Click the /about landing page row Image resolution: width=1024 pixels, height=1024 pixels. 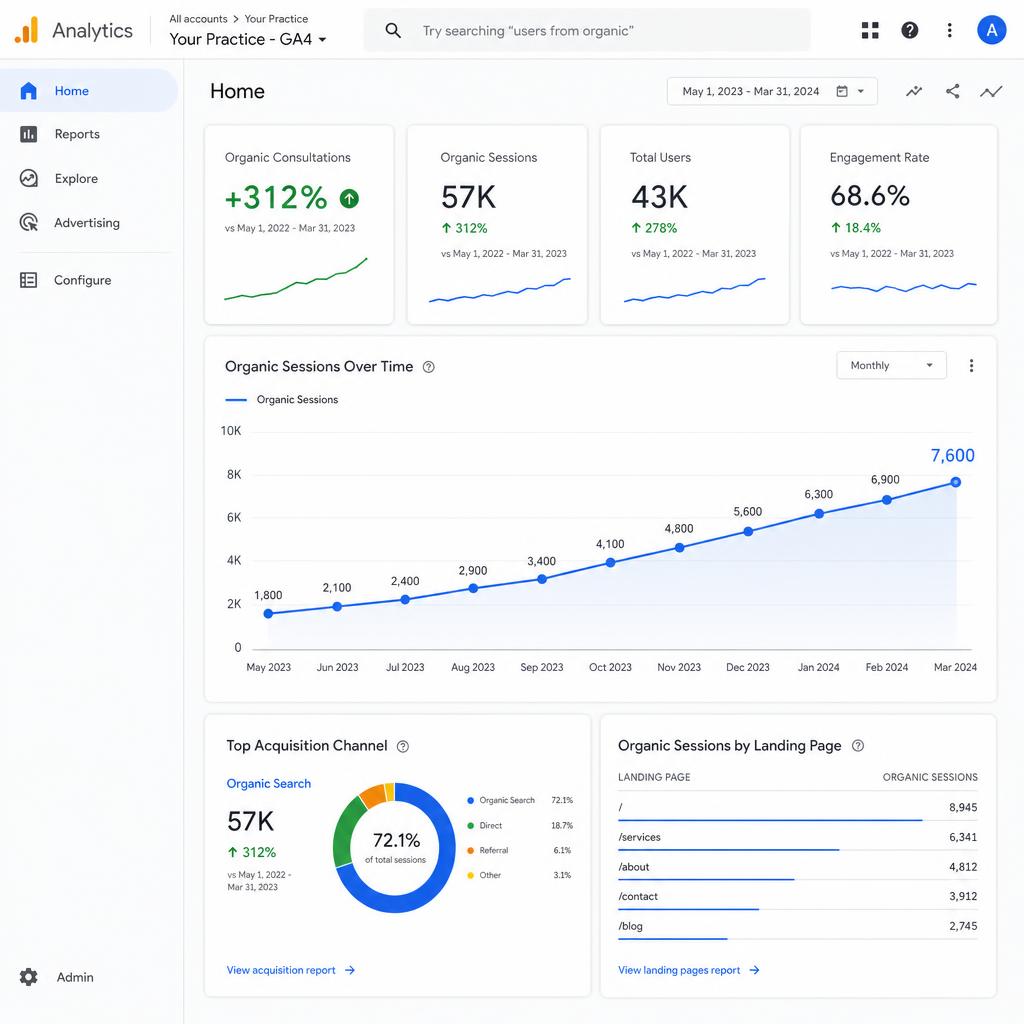[797, 867]
